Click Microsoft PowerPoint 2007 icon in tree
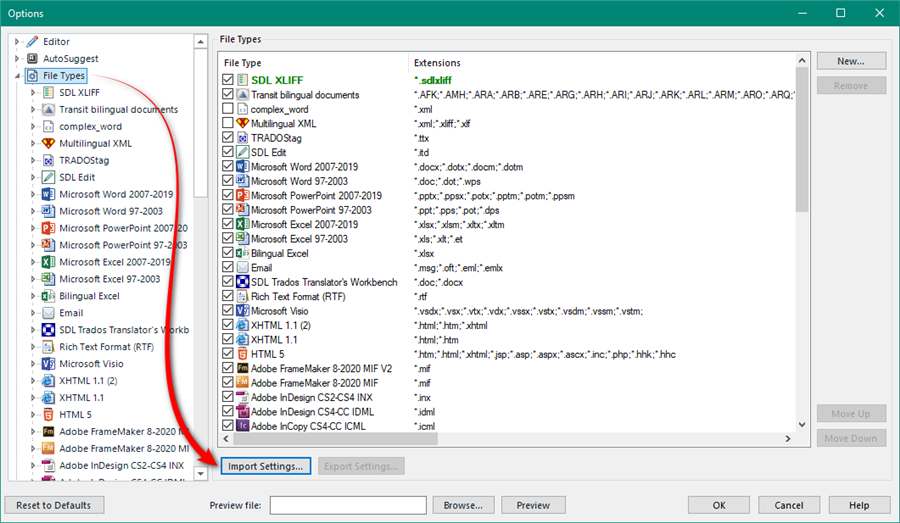 click(49, 228)
